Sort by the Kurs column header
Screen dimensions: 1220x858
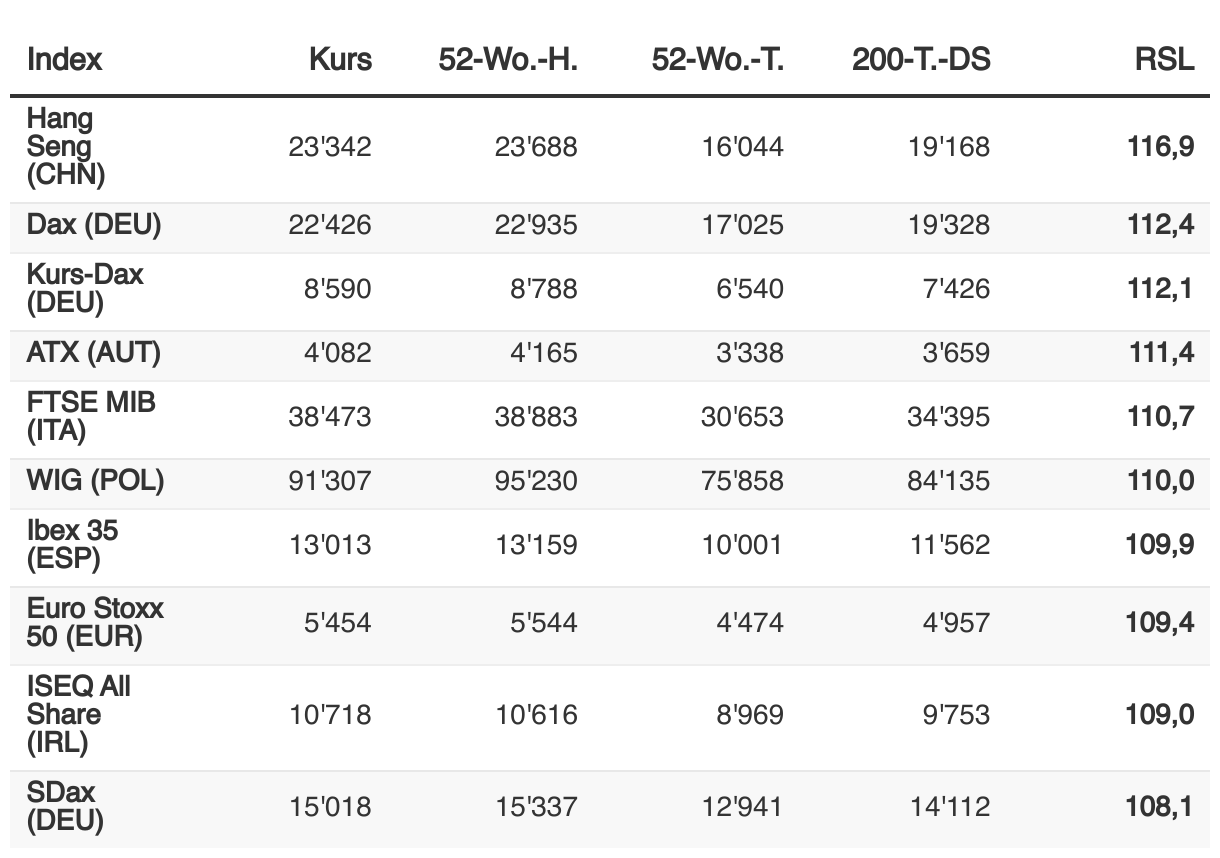pos(340,59)
